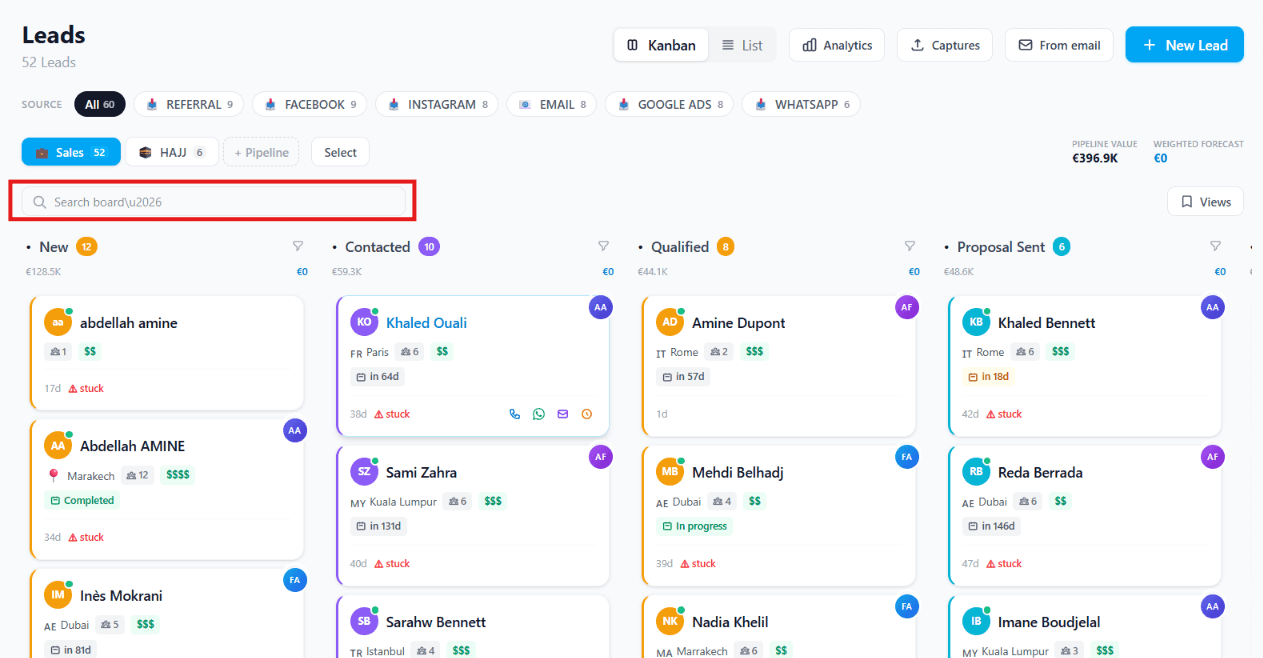Filter leads by EMAIL source
The height and width of the screenshot is (658, 1263).
coord(552,104)
